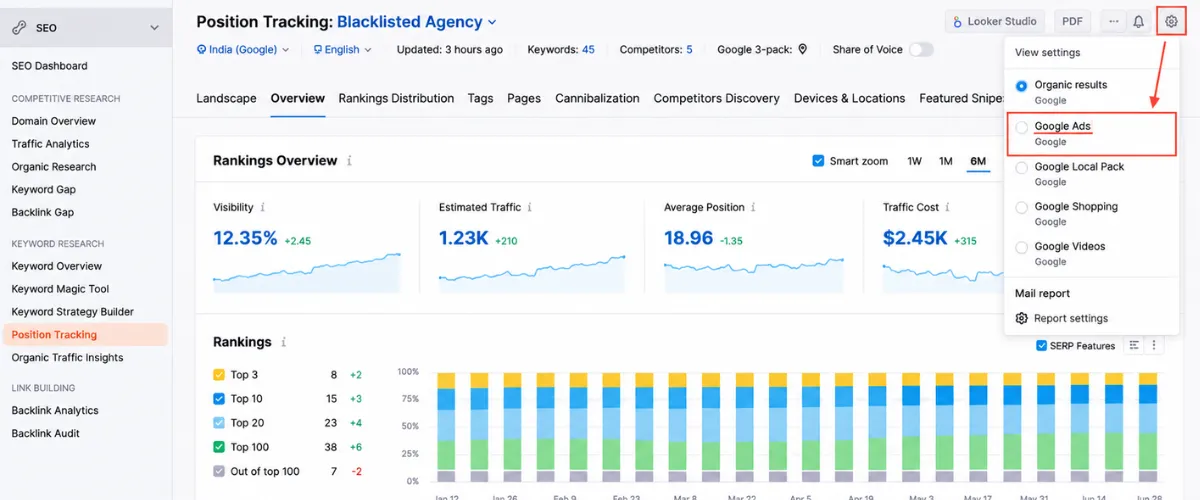Uncheck the Smart zoom checkbox
Image resolution: width=1200 pixels, height=500 pixels.
(x=818, y=161)
